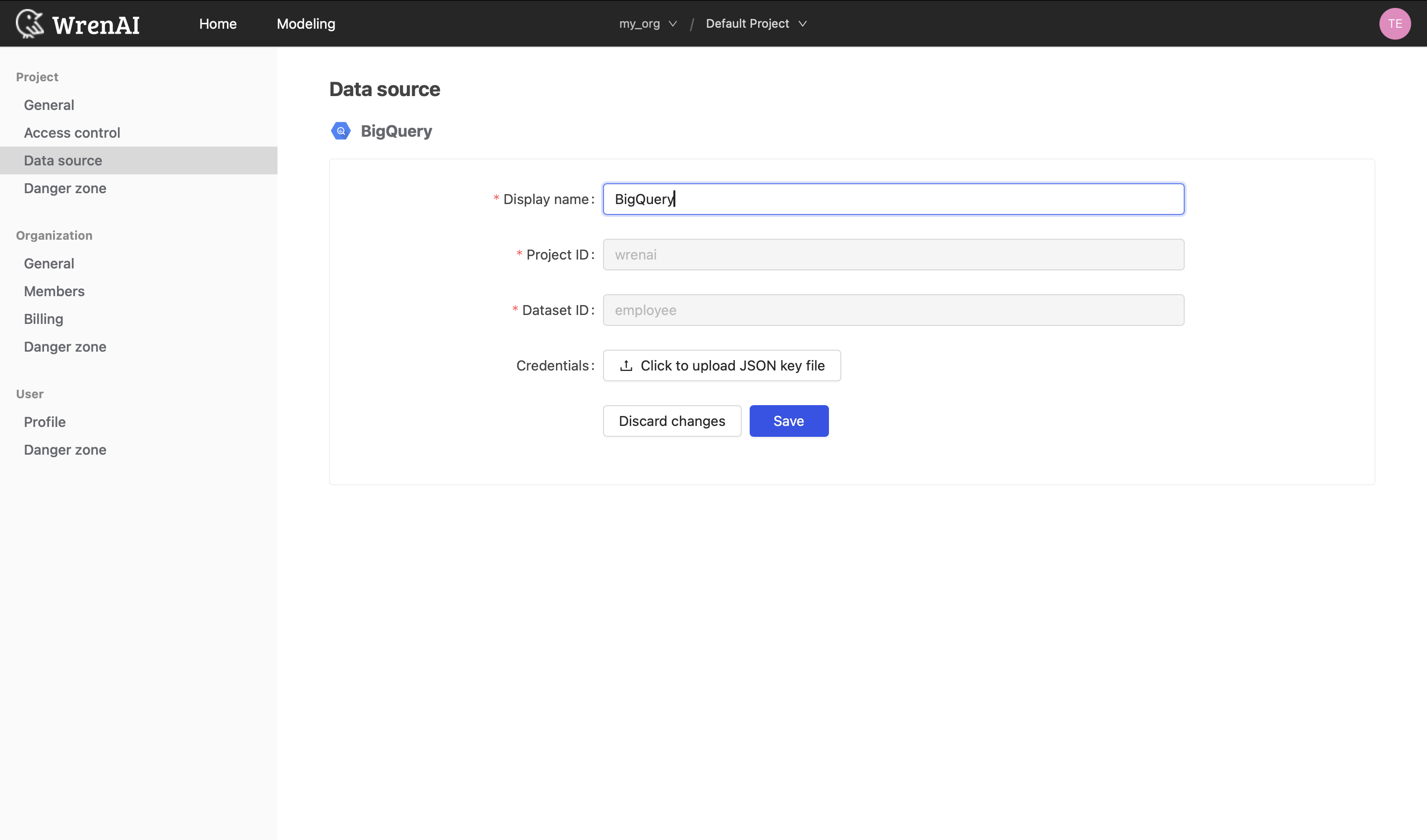
Task: Navigate to the Billing settings section
Action: [43, 318]
